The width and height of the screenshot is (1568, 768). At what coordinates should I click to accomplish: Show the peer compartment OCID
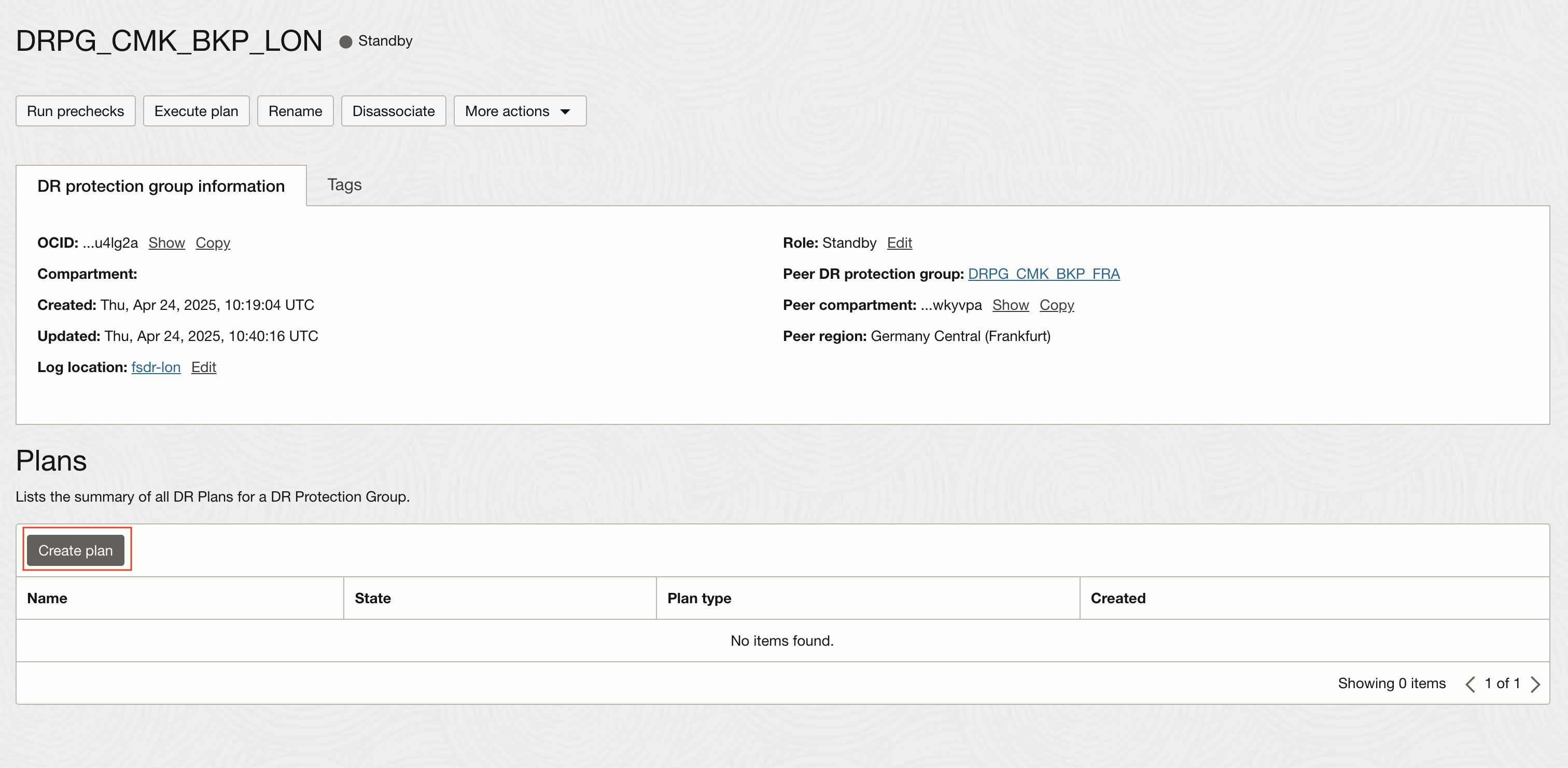(1010, 305)
